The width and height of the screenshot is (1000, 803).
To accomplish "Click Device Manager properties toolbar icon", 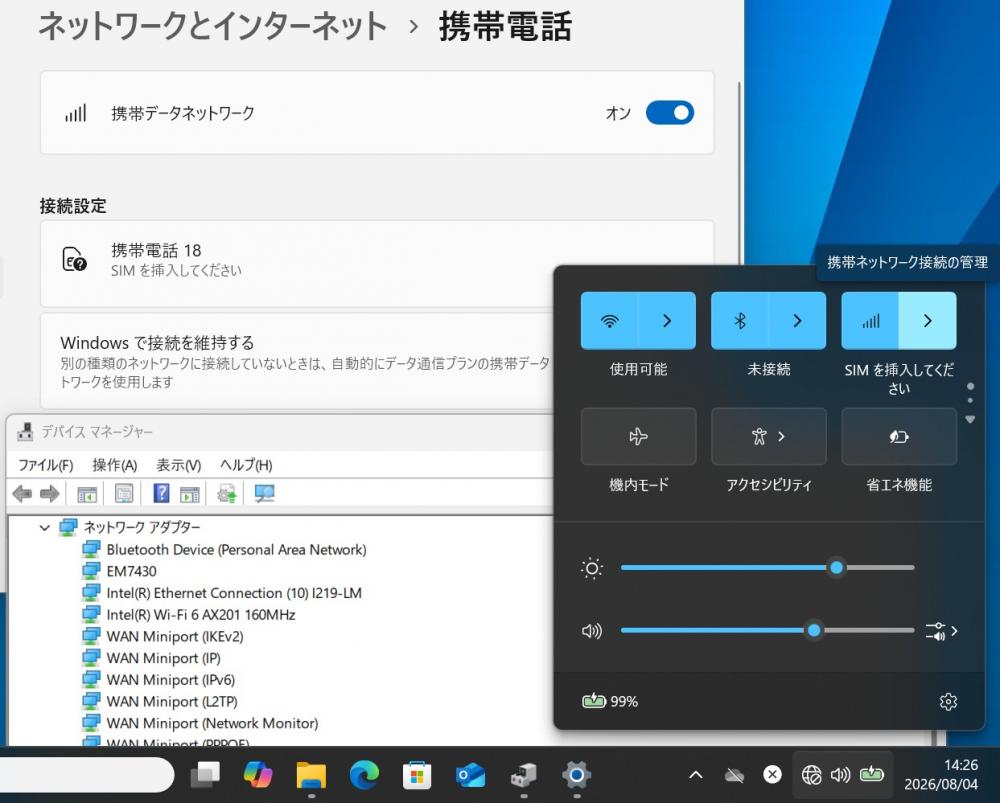I will coord(124,493).
